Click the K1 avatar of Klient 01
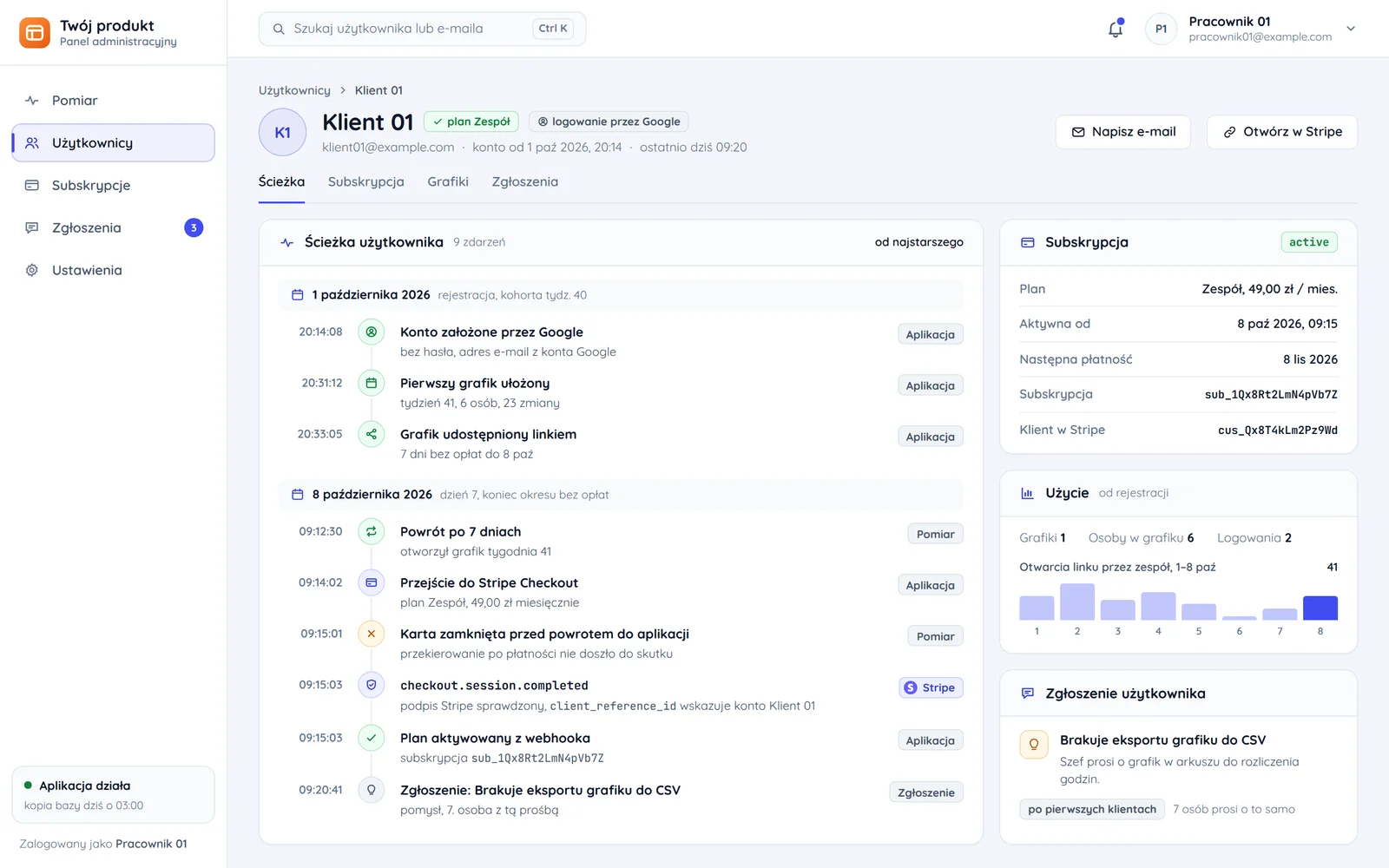 tap(282, 133)
